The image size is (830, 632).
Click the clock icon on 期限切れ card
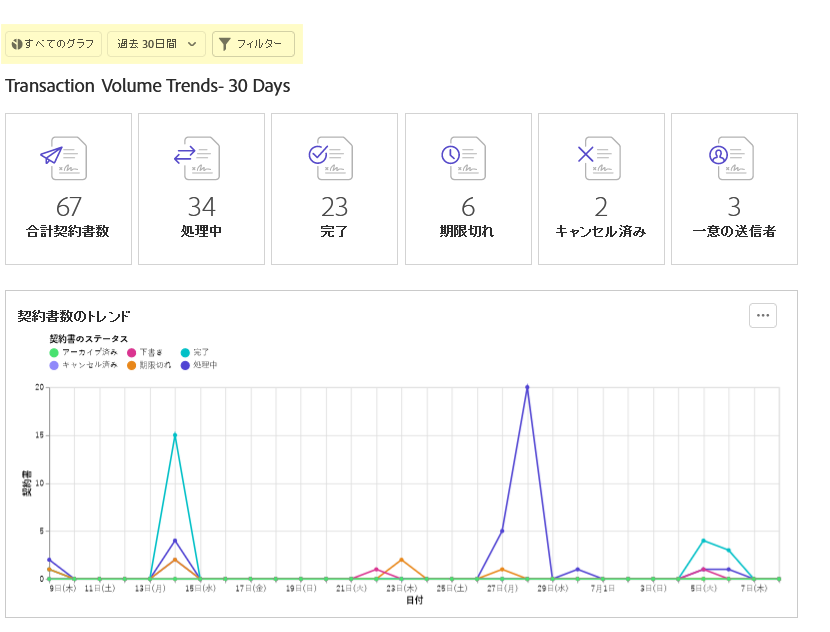click(x=450, y=155)
